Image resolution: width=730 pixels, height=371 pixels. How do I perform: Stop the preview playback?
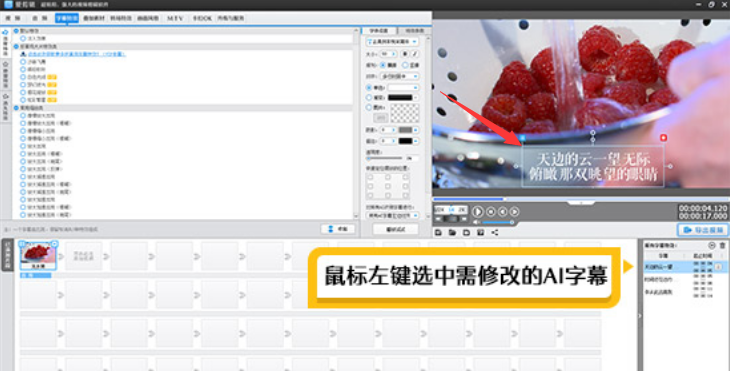(x=491, y=211)
